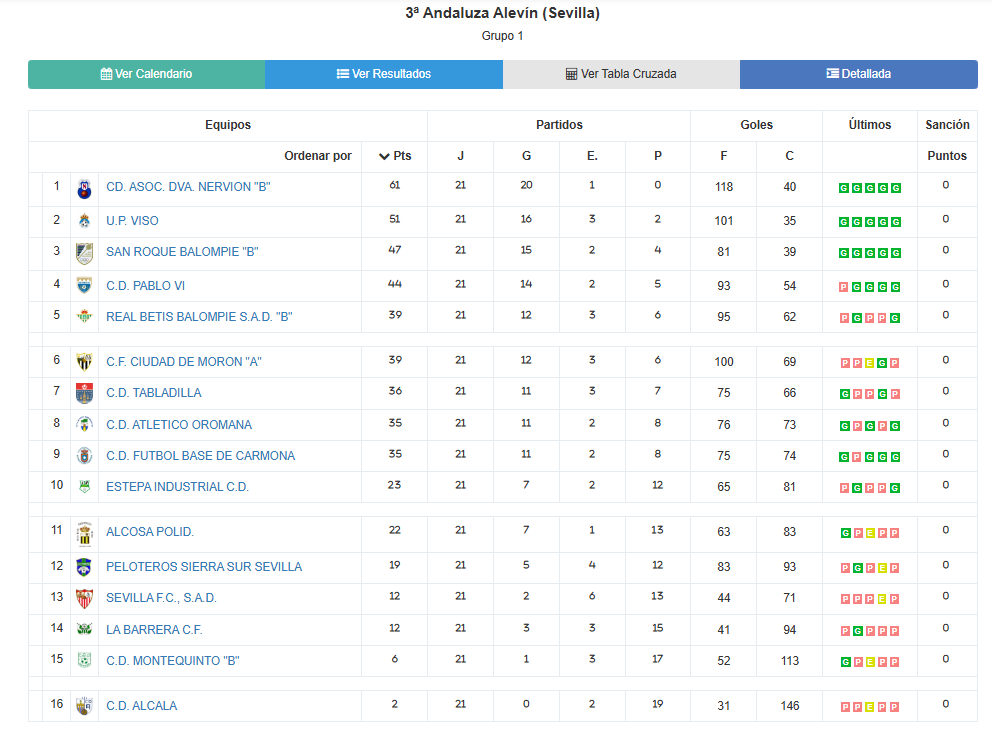Click the E. column header
The image size is (992, 731).
(592, 156)
